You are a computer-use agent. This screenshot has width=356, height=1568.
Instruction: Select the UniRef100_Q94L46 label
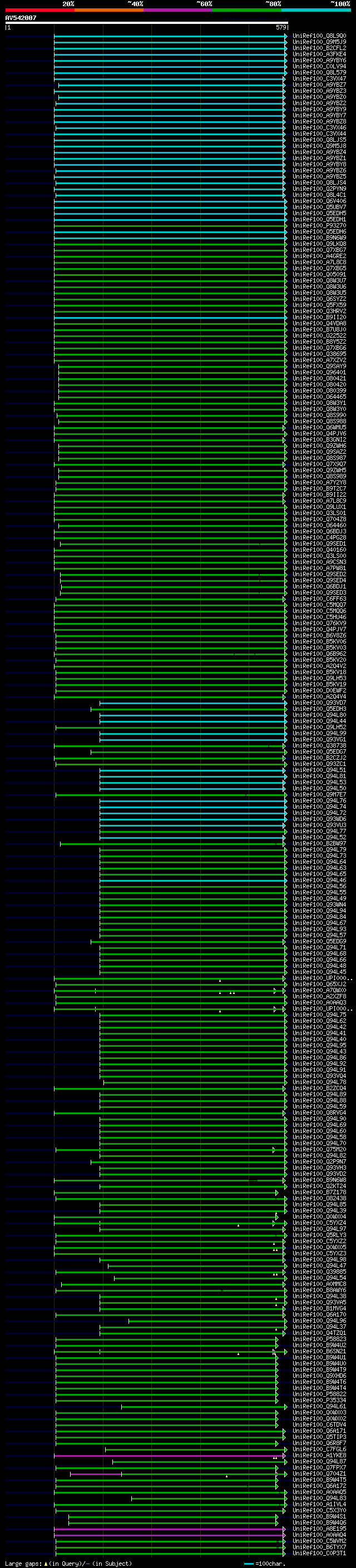click(x=319, y=880)
